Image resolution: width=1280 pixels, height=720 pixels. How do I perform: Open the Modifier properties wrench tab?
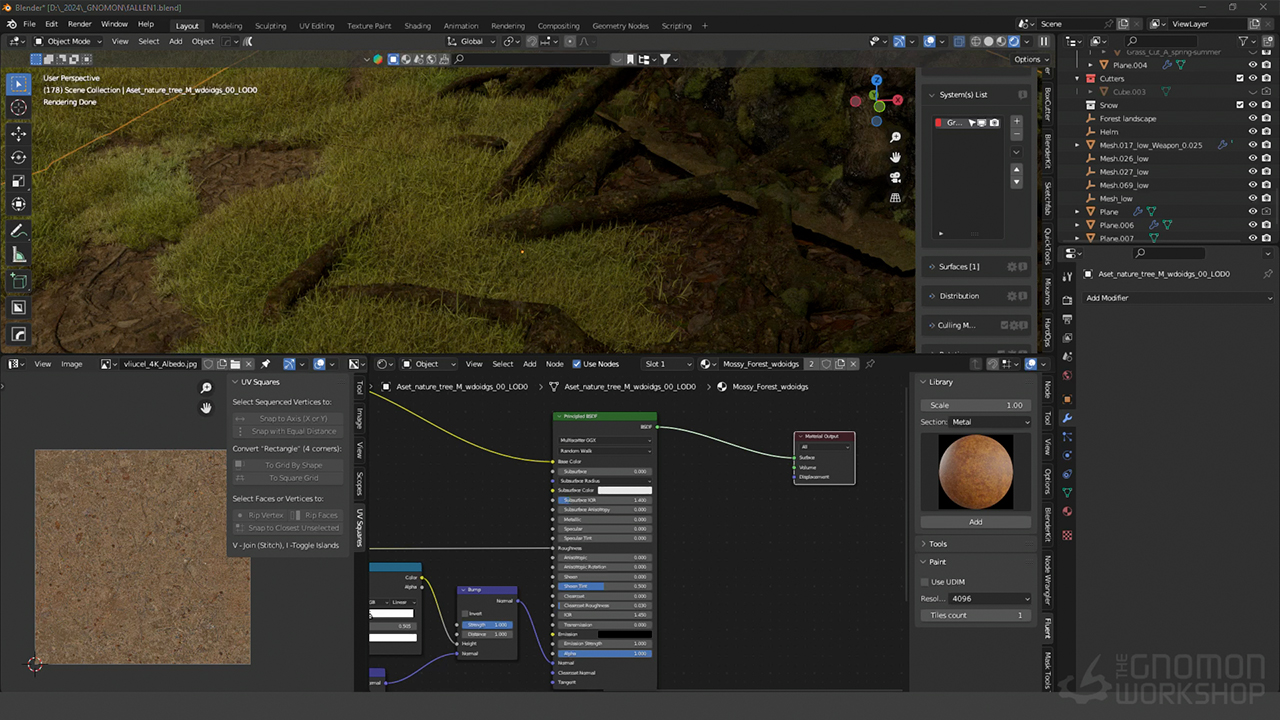tap(1067, 418)
